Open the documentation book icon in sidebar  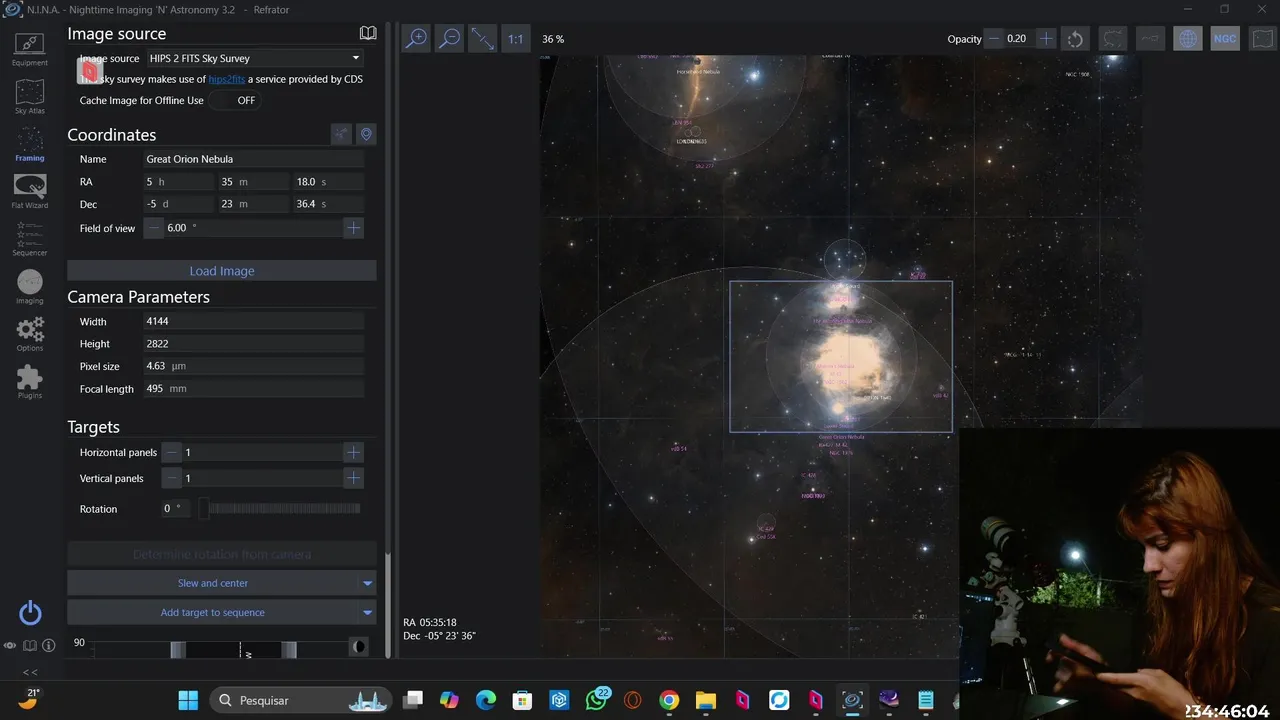pos(29,646)
